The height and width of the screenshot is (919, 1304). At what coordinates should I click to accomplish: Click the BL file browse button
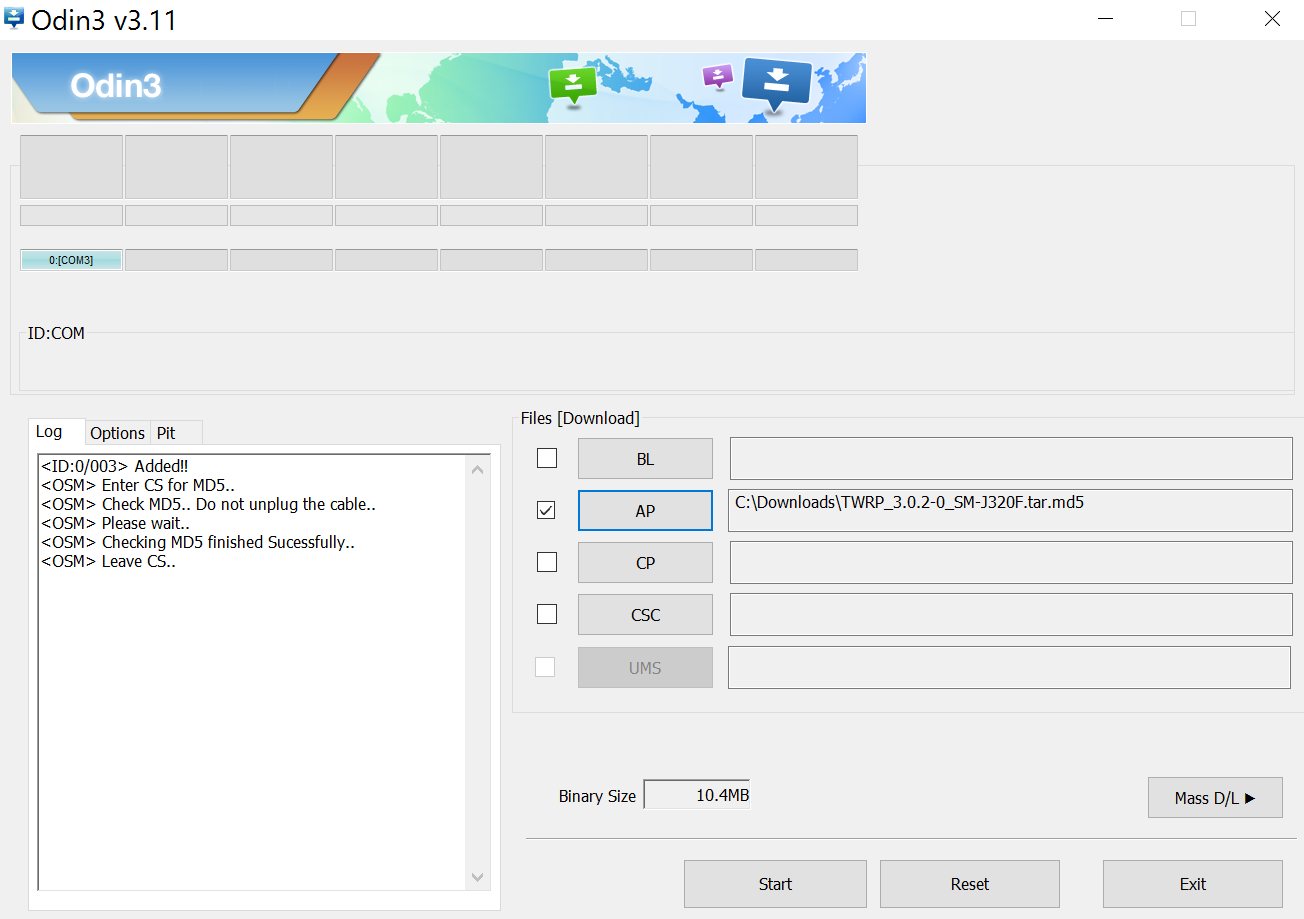pyautogui.click(x=645, y=459)
